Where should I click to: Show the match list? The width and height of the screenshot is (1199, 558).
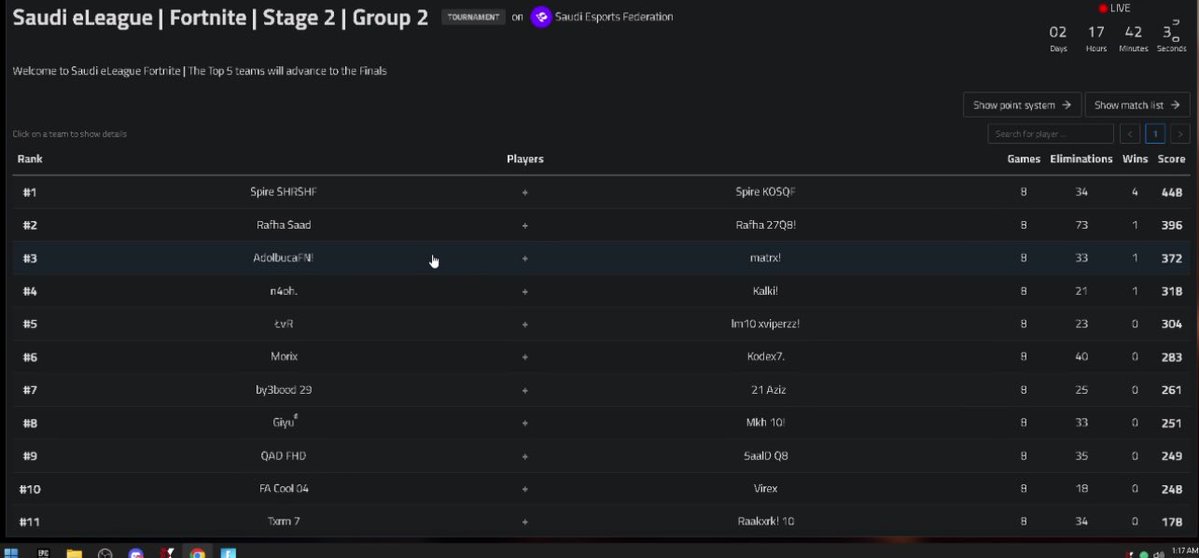[1137, 105]
